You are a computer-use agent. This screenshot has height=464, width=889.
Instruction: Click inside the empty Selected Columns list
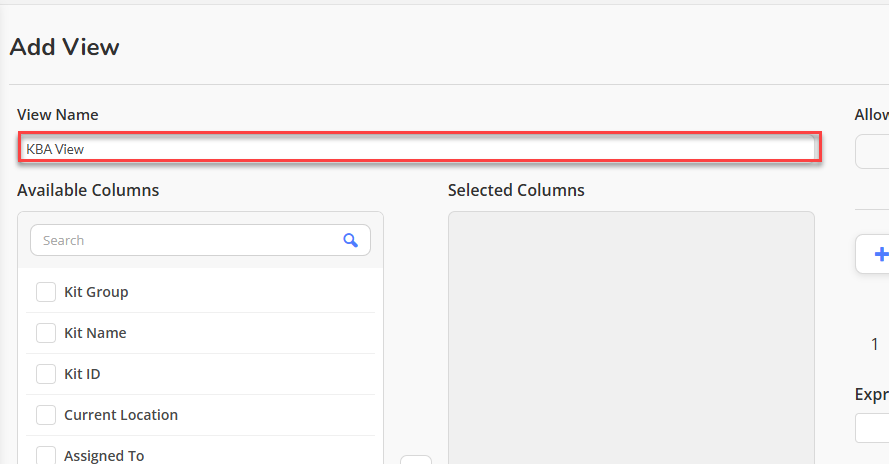click(631, 338)
